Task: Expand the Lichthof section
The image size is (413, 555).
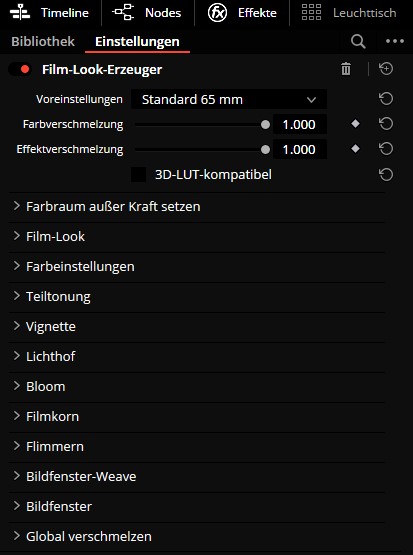Action: (x=196, y=356)
